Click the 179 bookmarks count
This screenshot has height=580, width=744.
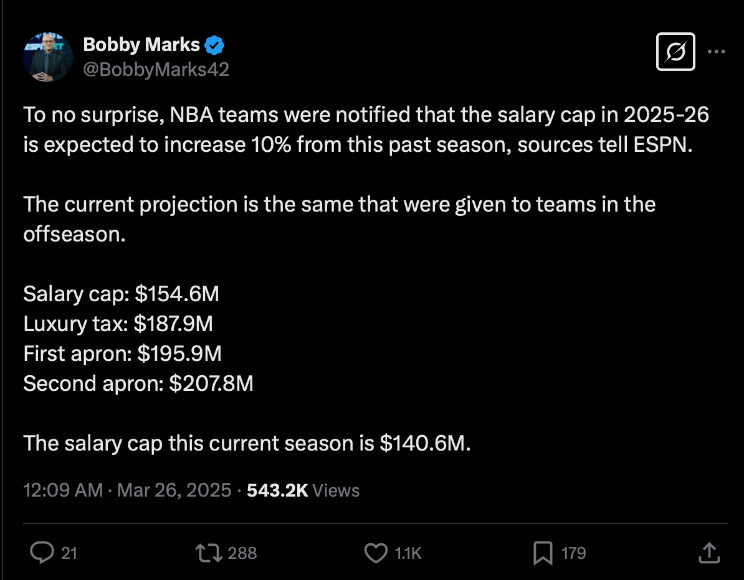(x=573, y=552)
